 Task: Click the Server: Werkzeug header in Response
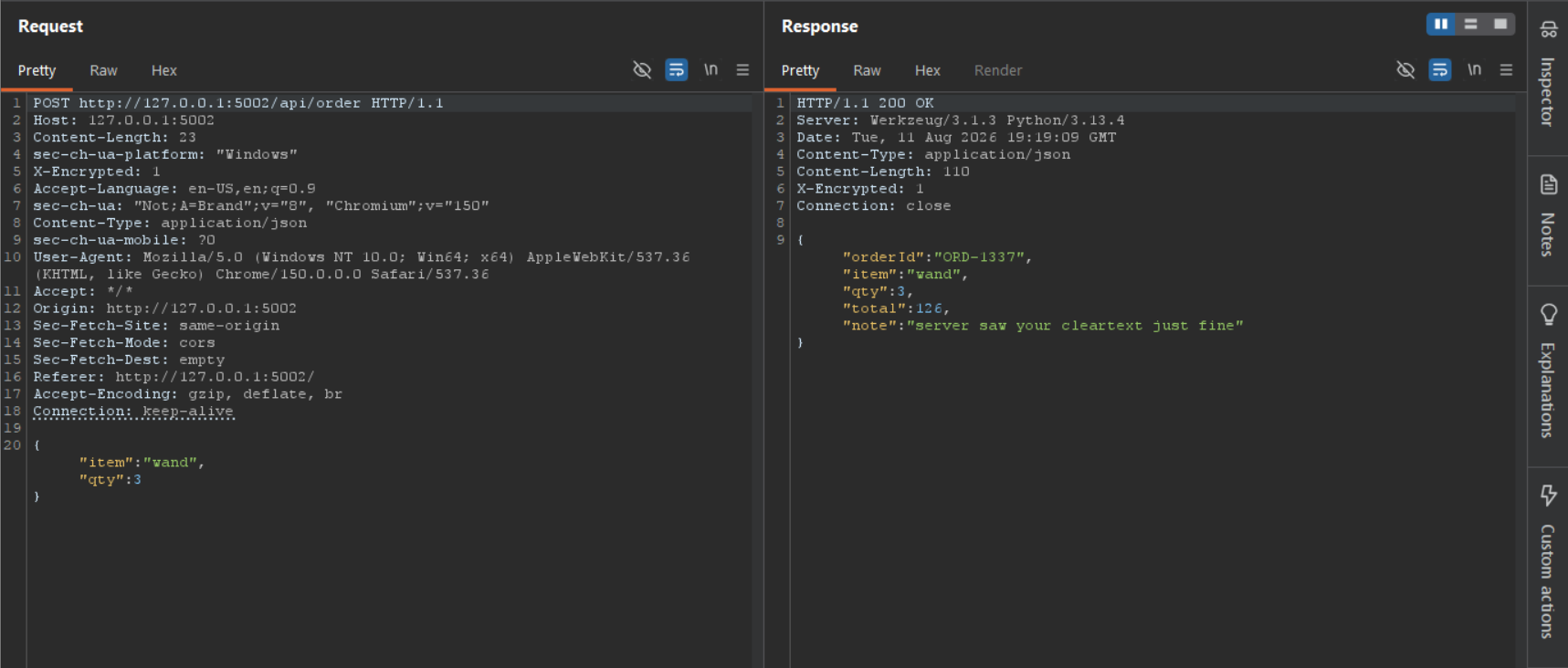click(961, 120)
